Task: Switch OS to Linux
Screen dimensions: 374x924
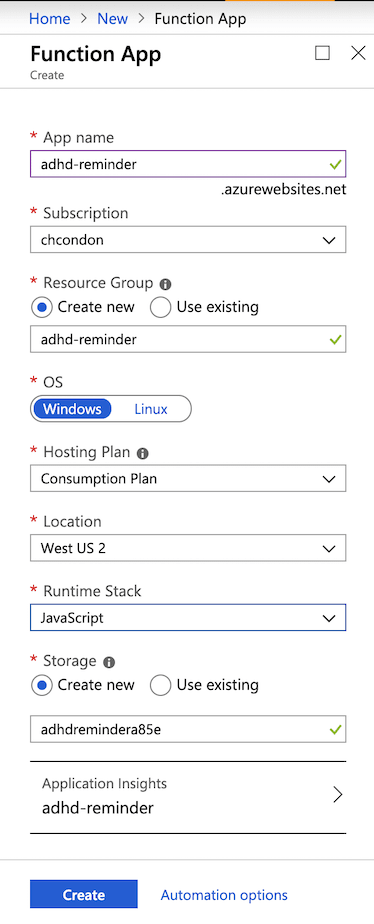Action: point(151,409)
